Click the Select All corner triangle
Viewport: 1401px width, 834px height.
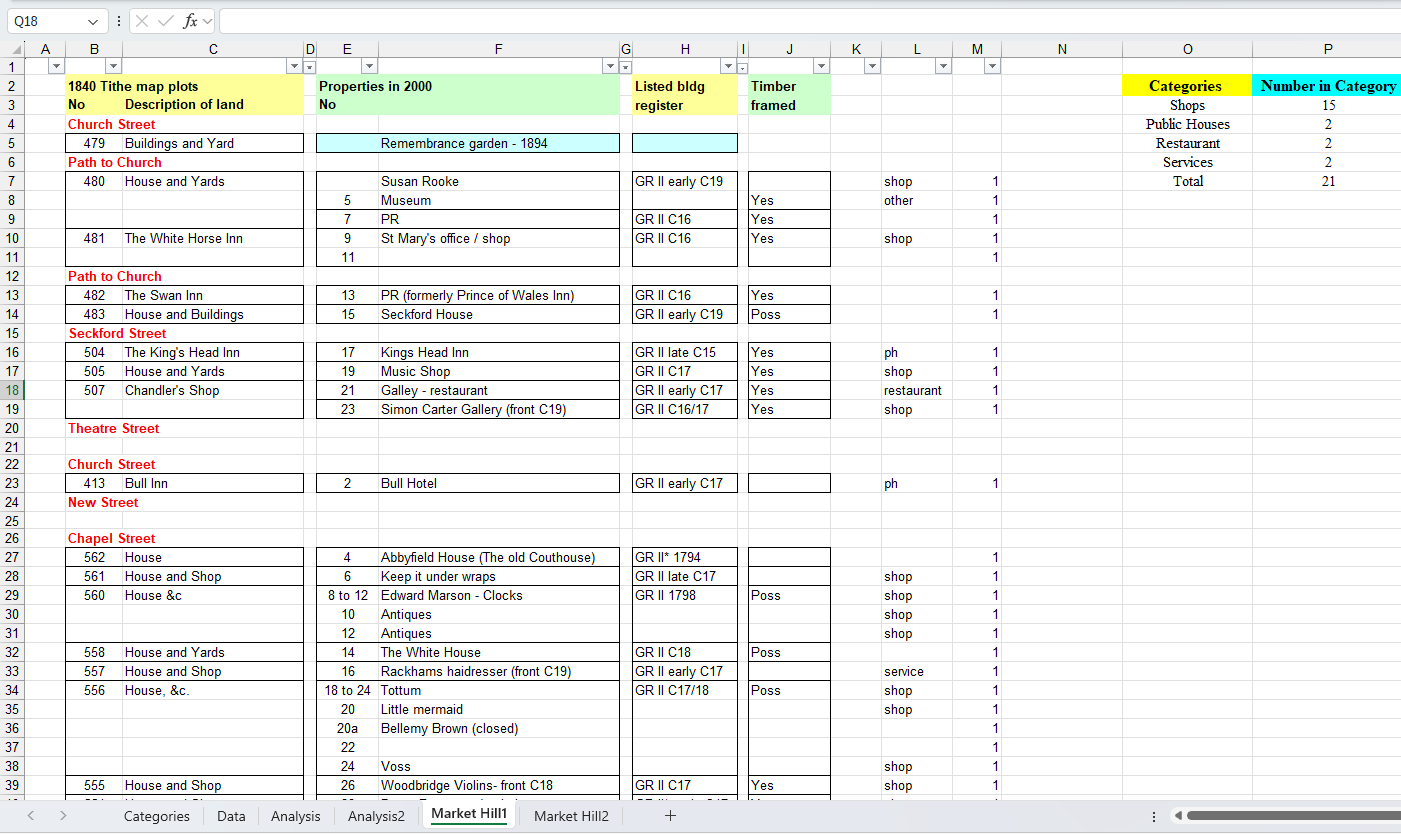coord(17,49)
